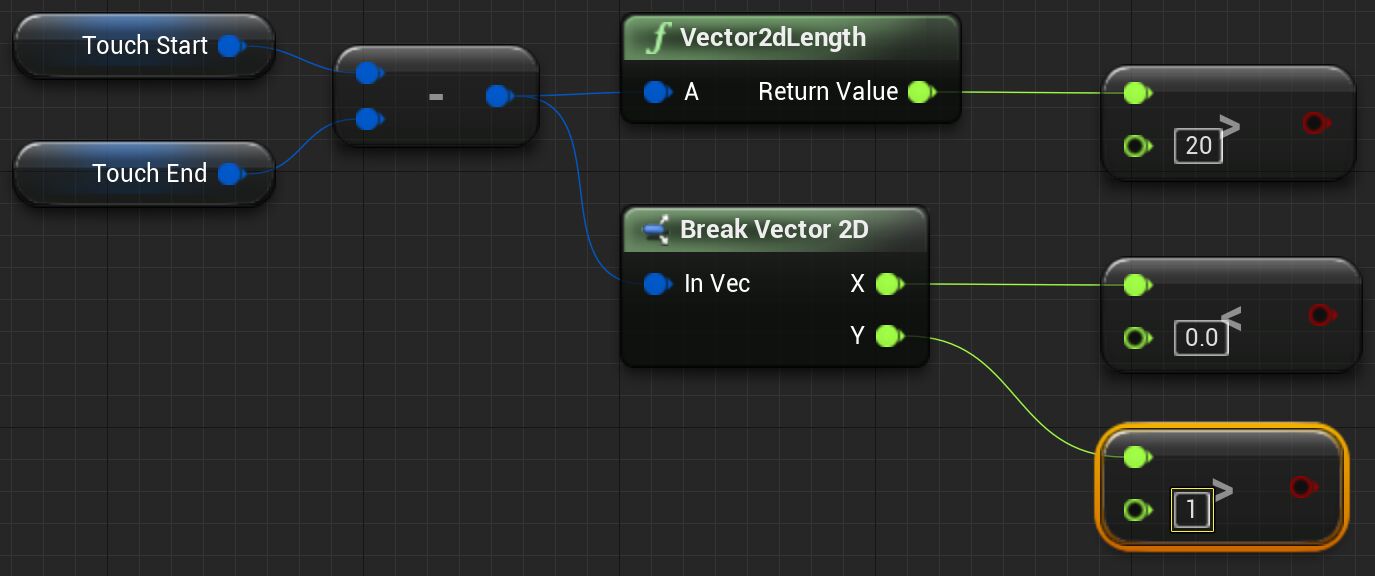The image size is (1375, 576).
Task: Select the Break Vector 2D node title
Action: [x=774, y=230]
